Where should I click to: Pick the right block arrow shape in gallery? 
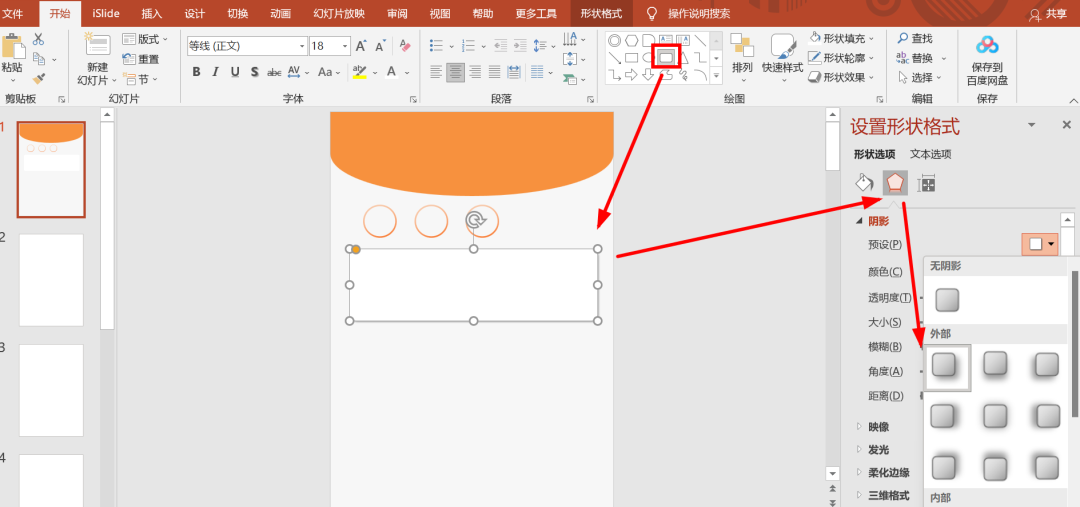click(x=631, y=75)
